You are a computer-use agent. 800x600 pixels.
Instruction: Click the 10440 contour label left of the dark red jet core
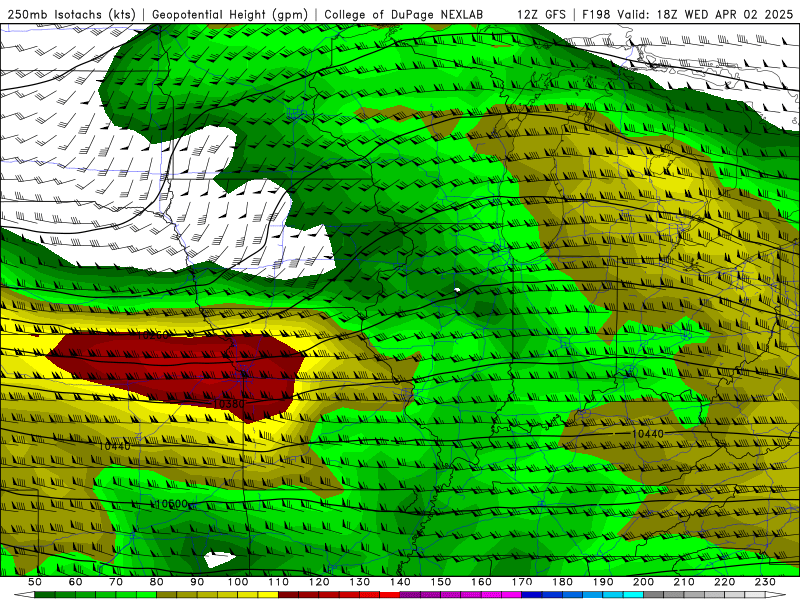[114, 446]
